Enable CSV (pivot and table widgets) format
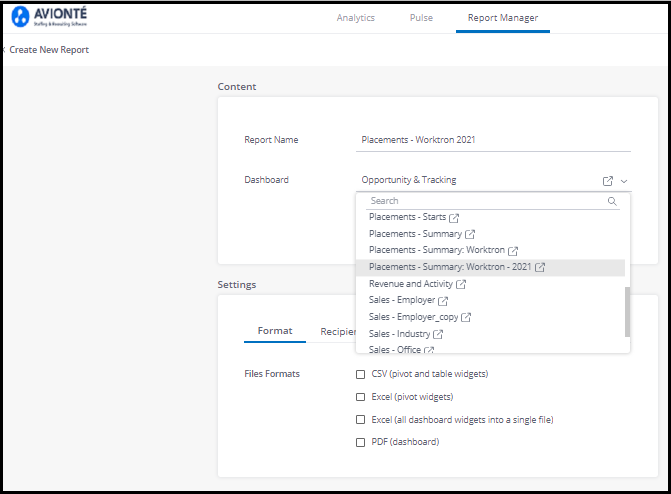 (x=361, y=375)
